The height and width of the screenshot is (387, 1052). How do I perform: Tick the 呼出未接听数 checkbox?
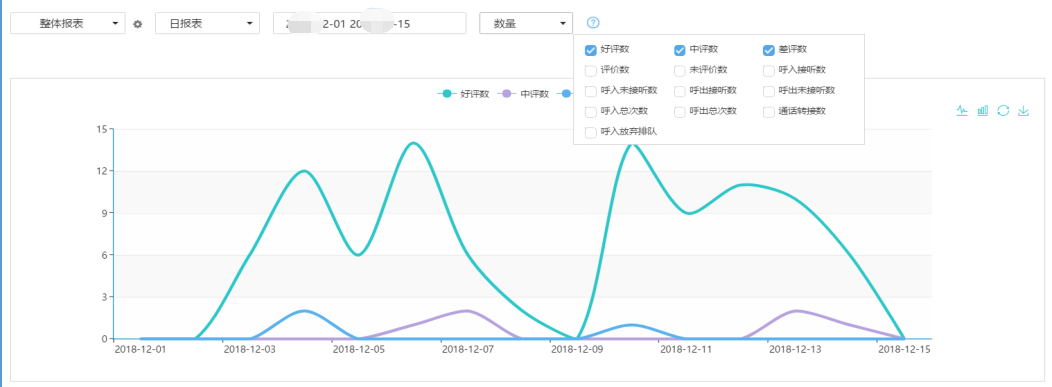coord(769,91)
